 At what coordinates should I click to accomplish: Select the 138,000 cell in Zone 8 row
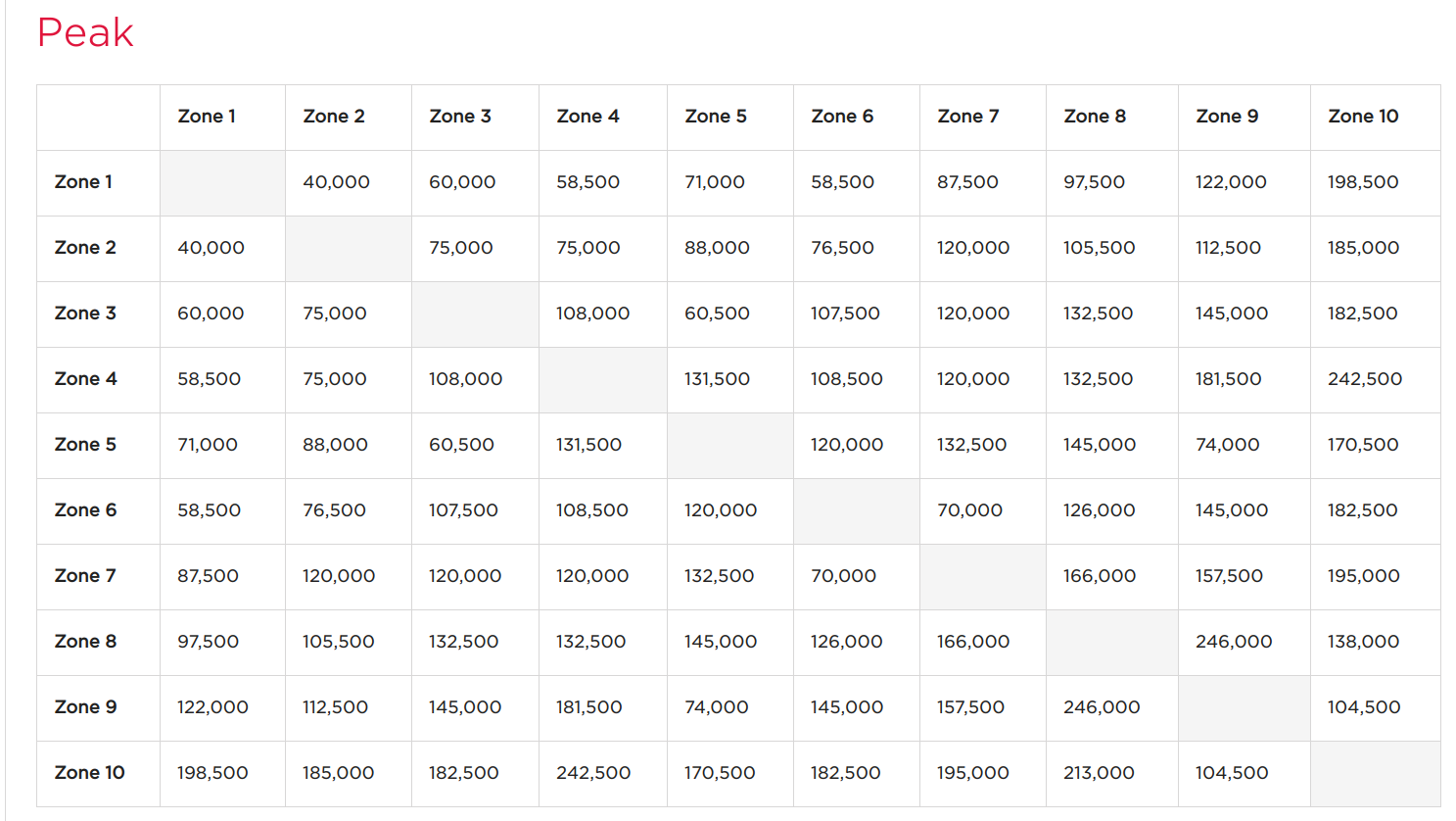coord(1363,642)
